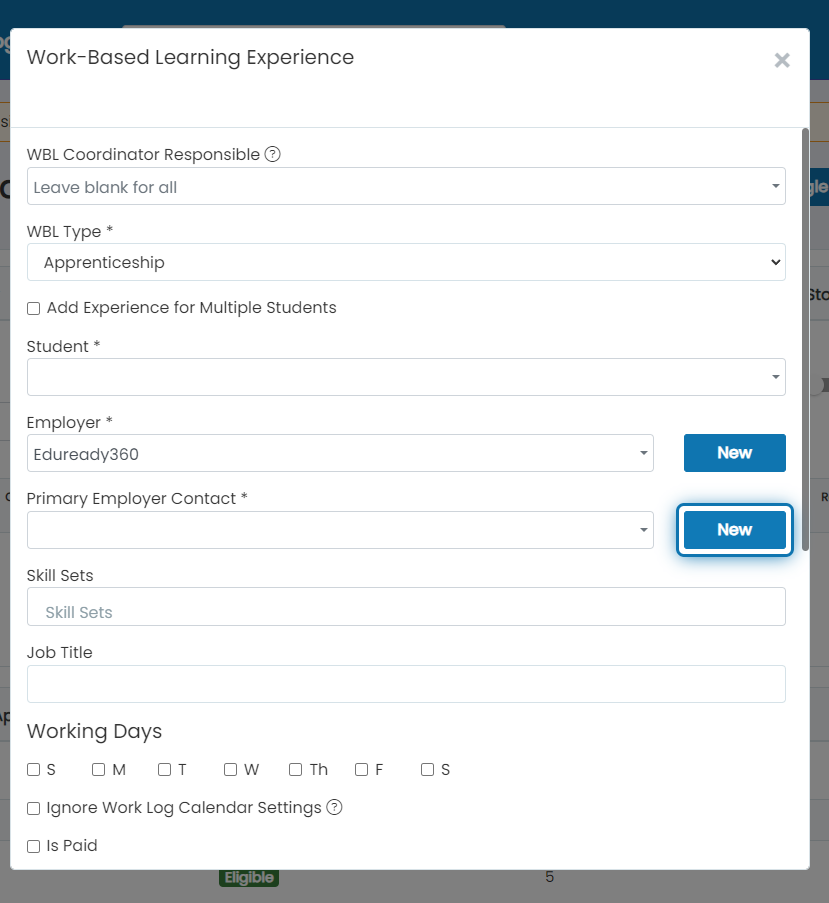Check Wednesday working day box
Image resolution: width=829 pixels, height=903 pixels.
click(230, 770)
